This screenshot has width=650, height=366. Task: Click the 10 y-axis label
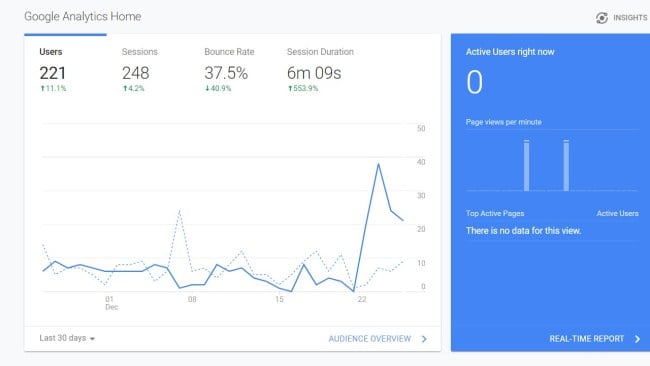point(421,263)
